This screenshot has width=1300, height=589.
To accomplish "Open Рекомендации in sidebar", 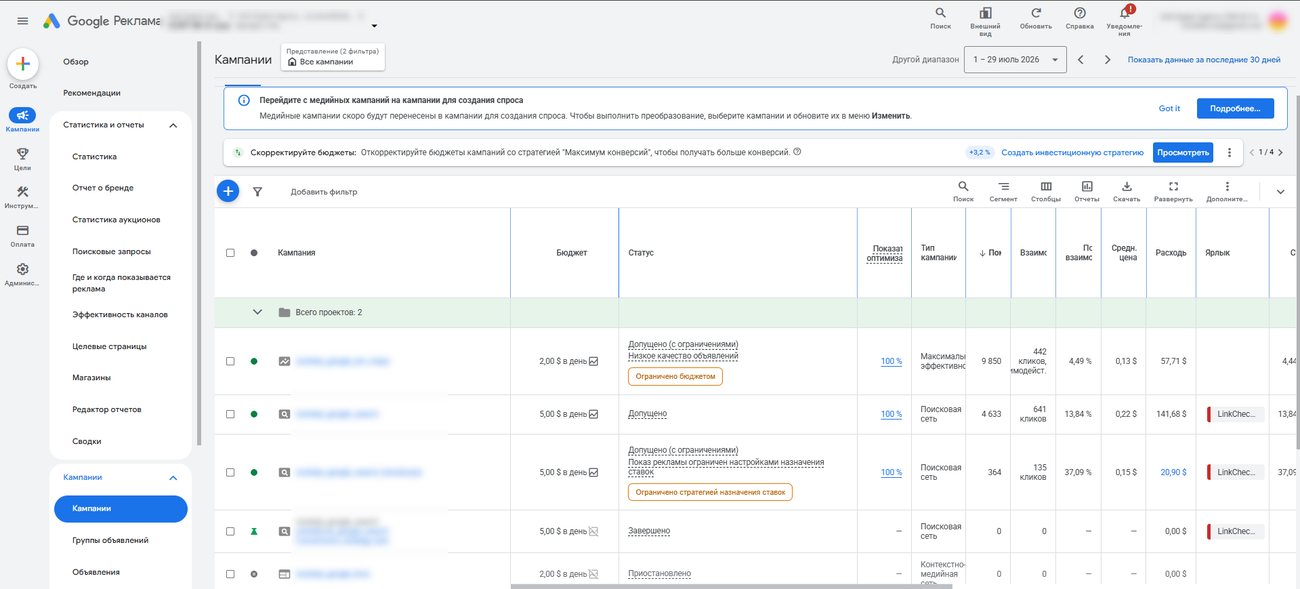I will pyautogui.click(x=92, y=93).
